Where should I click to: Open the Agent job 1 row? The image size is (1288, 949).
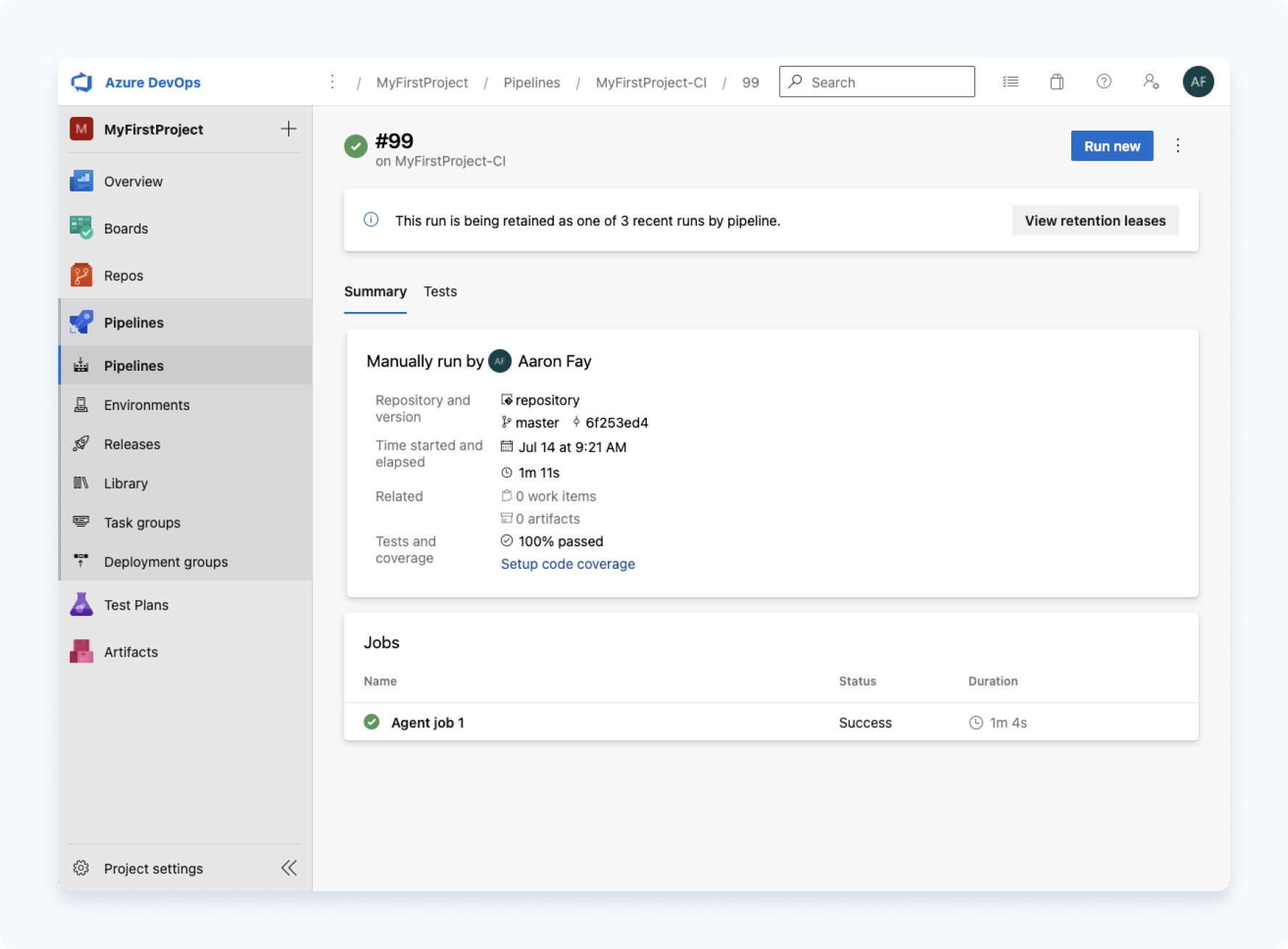428,723
